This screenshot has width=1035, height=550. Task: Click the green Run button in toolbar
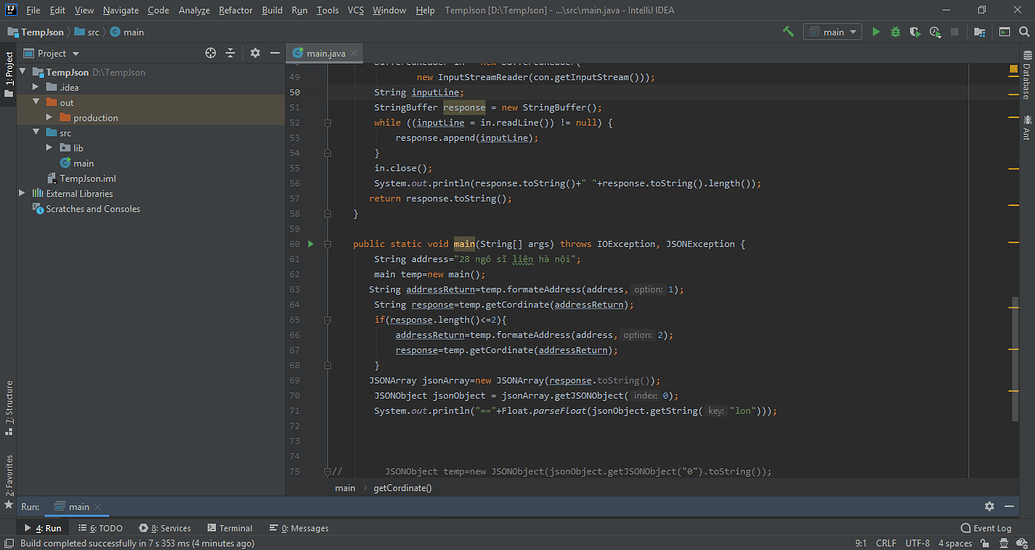coord(876,32)
